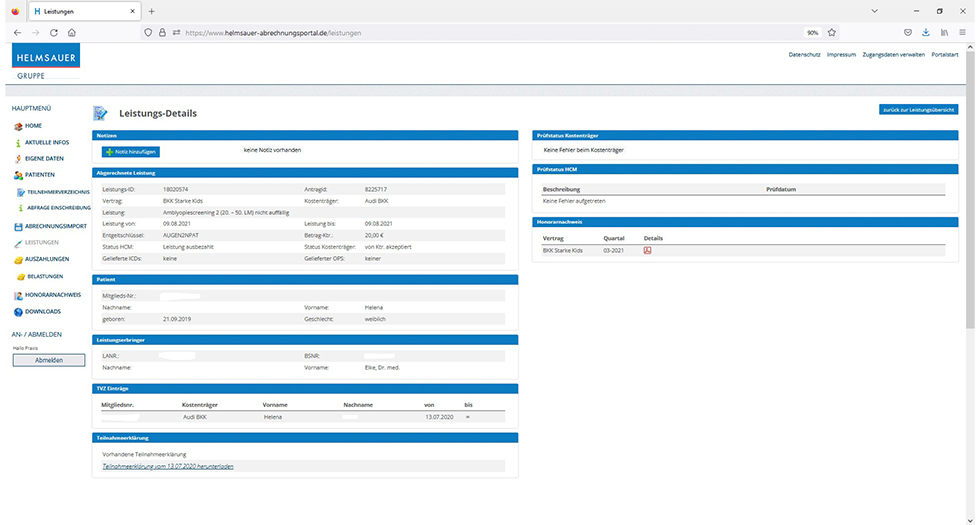Open Zugangsdaten verwalten
The image size is (980, 525).
[x=894, y=54]
